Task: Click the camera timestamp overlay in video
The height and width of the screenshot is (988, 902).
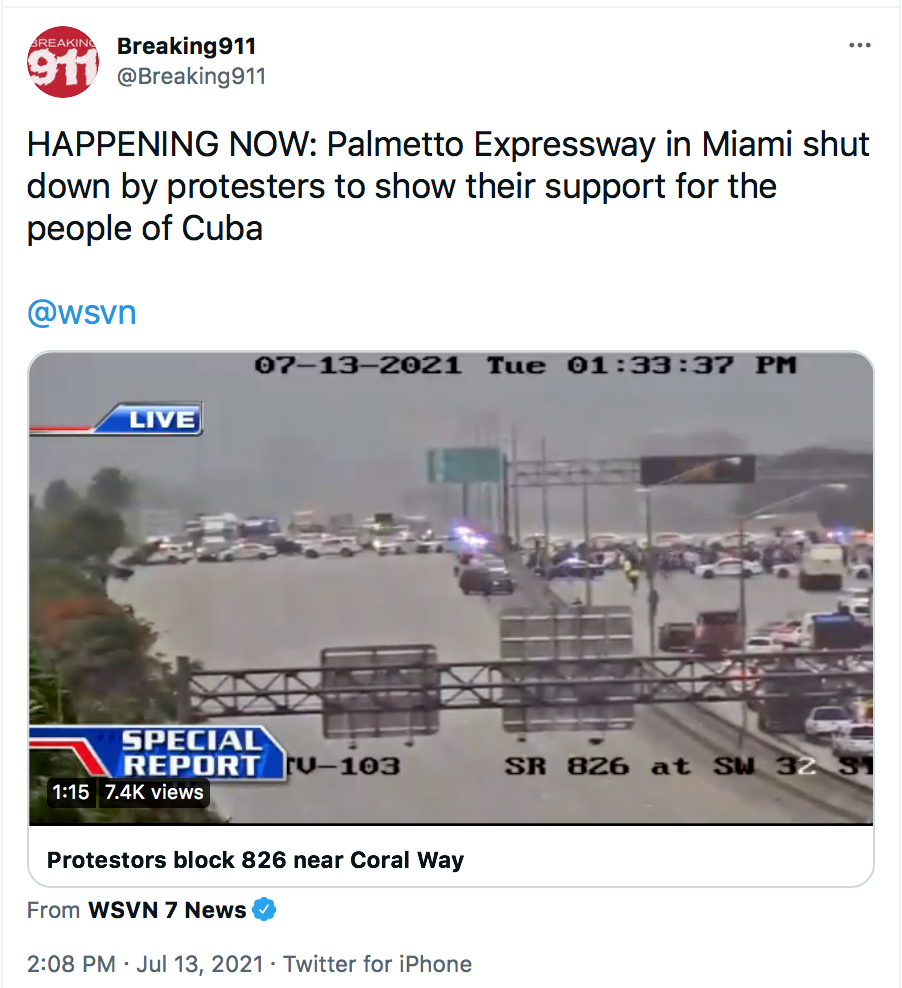Action: pyautogui.click(x=525, y=365)
